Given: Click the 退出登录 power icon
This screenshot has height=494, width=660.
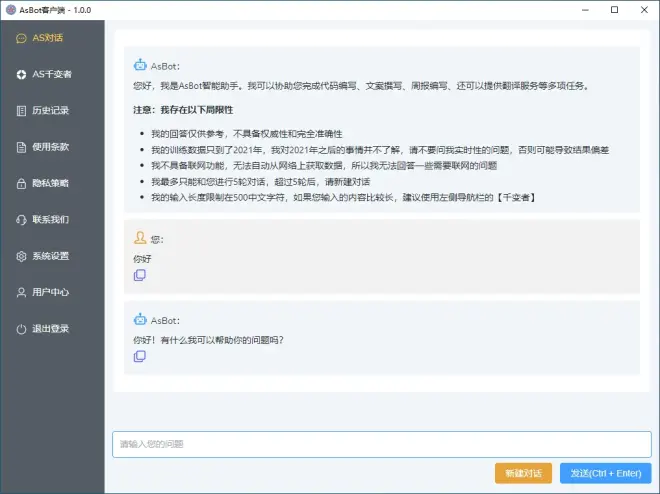Looking at the screenshot, I should (22, 328).
